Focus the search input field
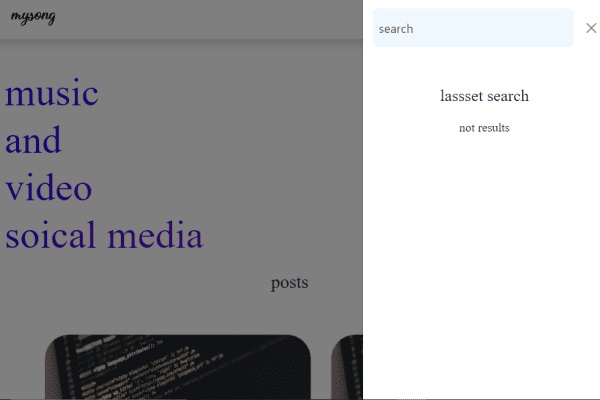 (x=473, y=28)
